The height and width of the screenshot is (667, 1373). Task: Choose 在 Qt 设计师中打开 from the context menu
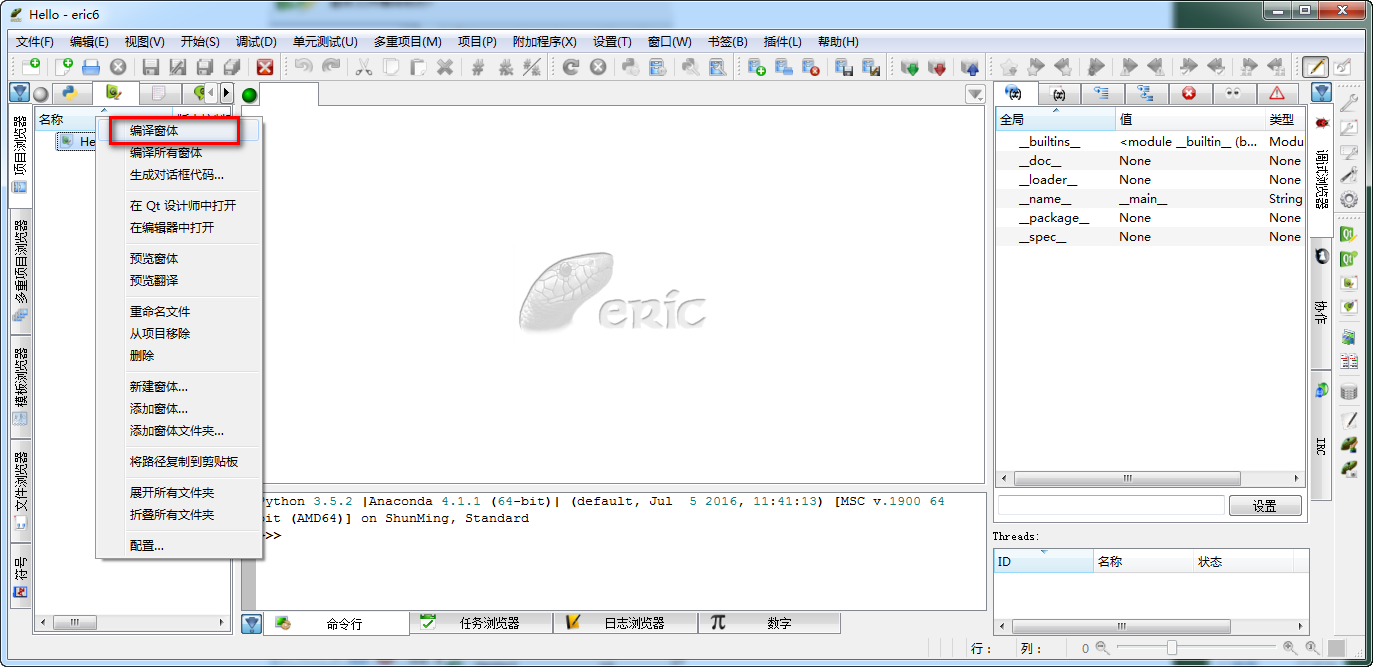click(179, 205)
